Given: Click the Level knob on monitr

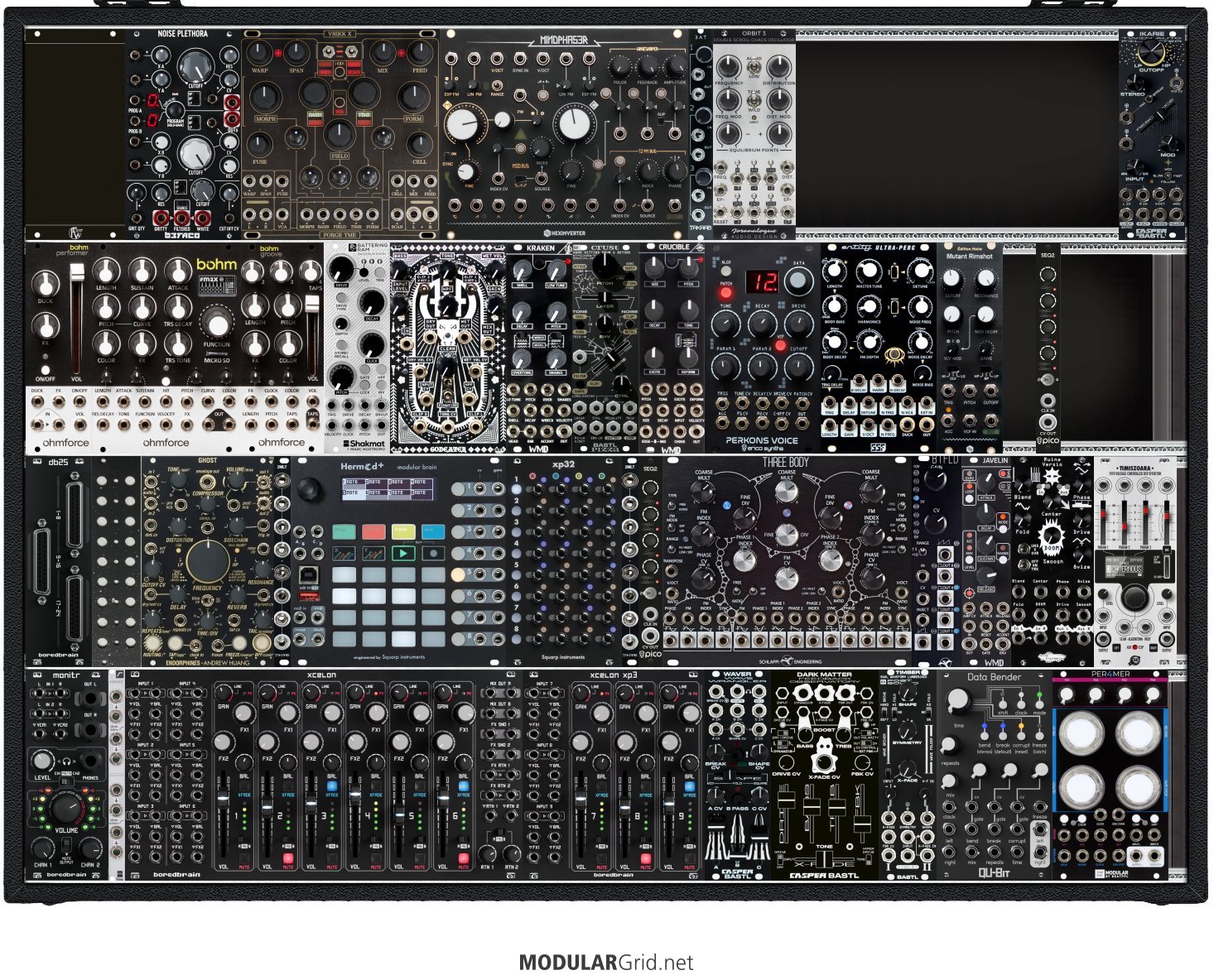Looking at the screenshot, I should pos(41,761).
